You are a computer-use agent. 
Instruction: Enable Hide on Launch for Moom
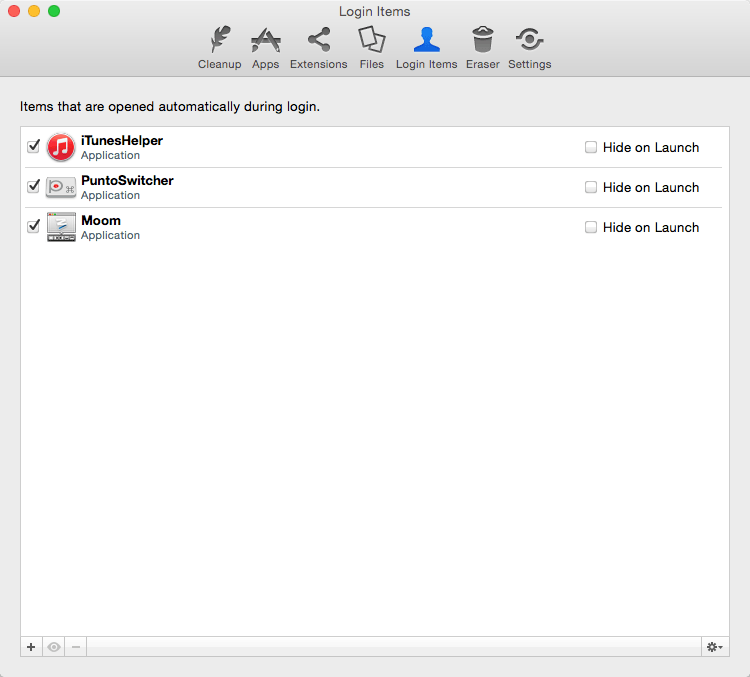[591, 227]
